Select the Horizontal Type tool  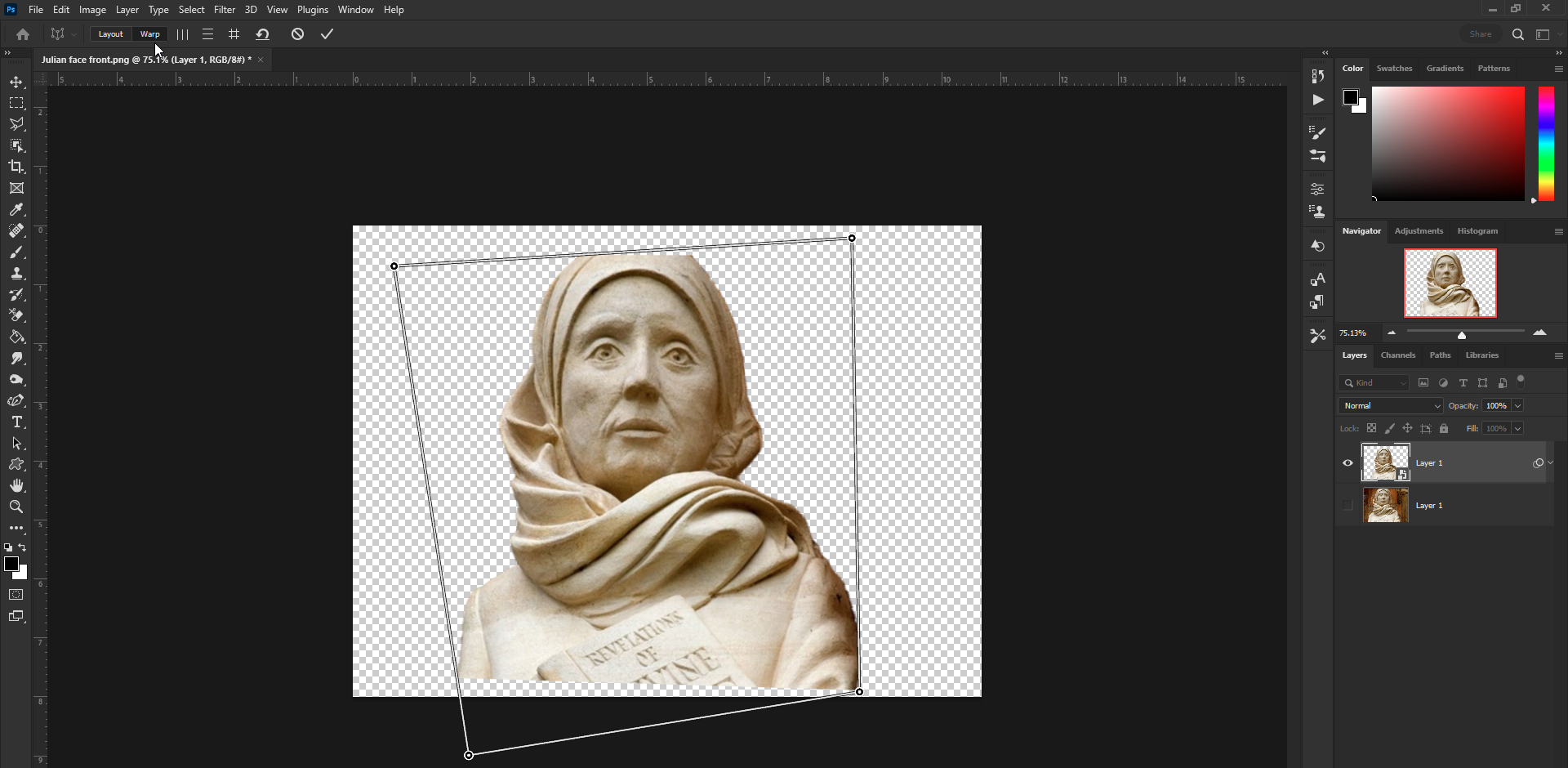16,422
